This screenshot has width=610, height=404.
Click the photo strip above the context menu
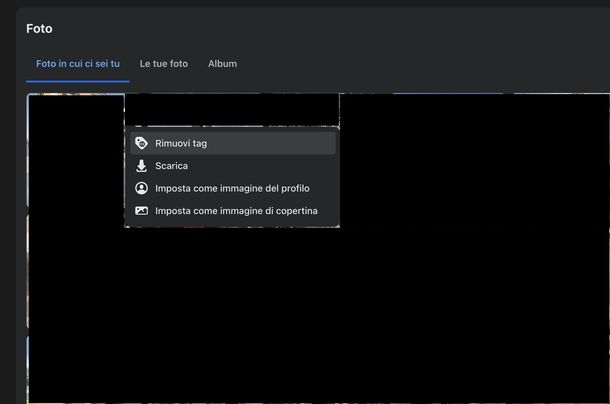pos(231,109)
